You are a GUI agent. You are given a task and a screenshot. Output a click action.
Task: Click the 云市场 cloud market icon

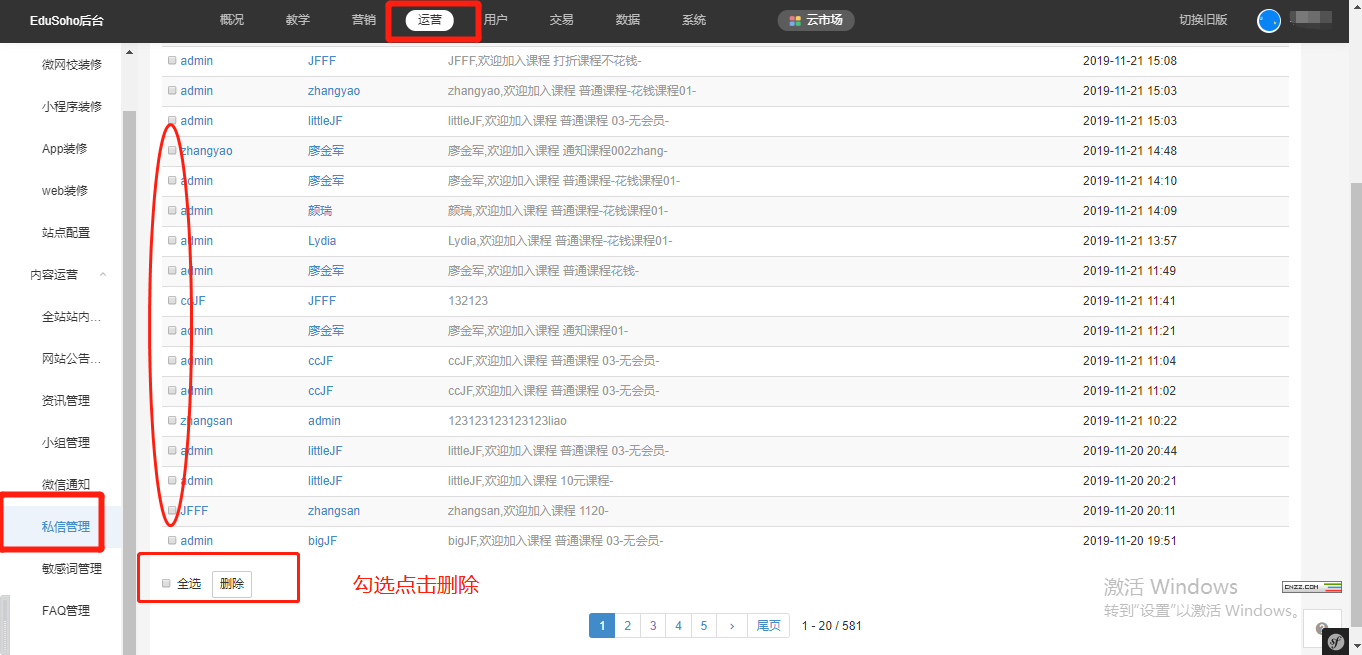(795, 20)
